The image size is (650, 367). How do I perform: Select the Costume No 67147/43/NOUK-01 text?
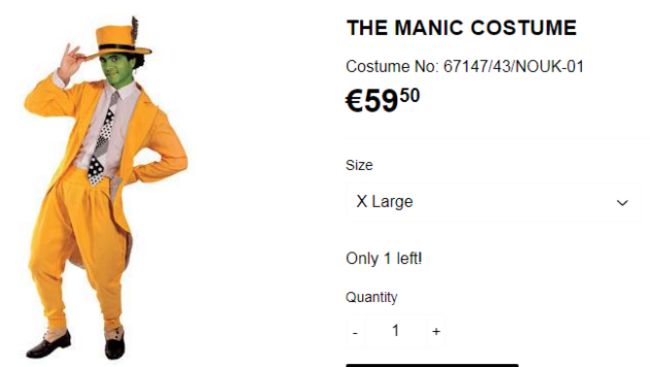pos(465,66)
